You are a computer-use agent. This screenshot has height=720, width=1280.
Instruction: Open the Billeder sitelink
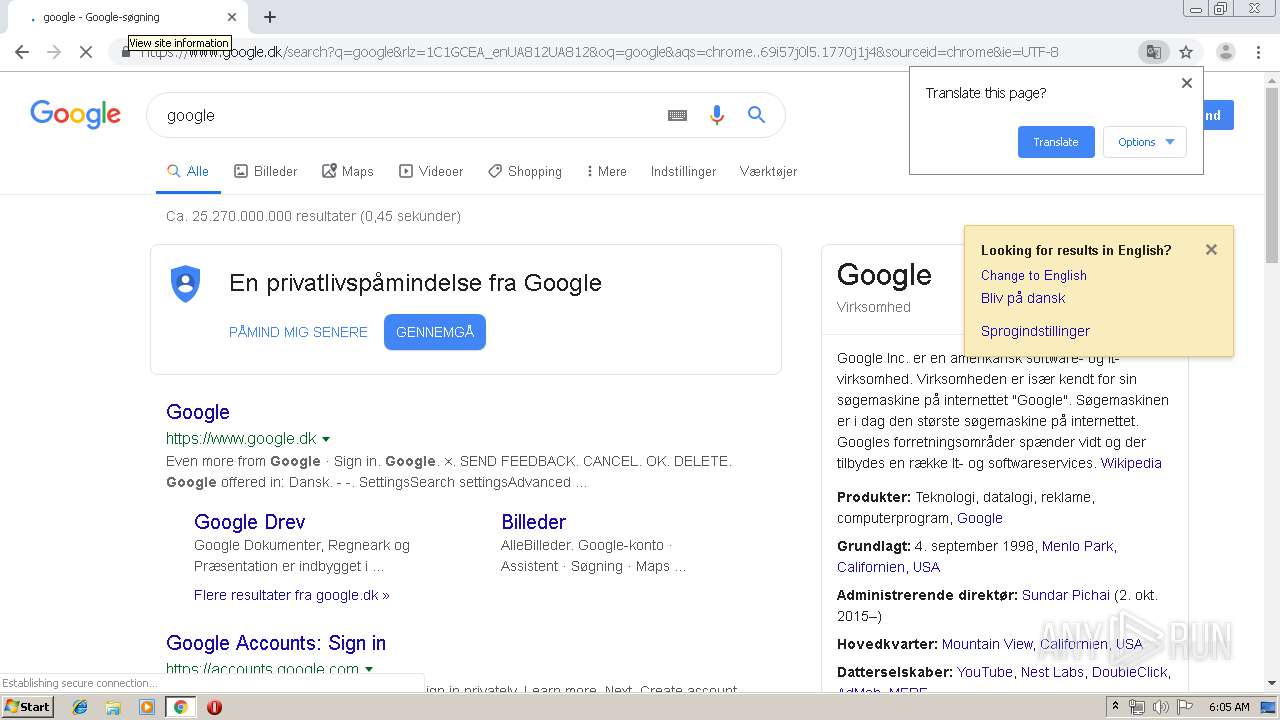(533, 522)
